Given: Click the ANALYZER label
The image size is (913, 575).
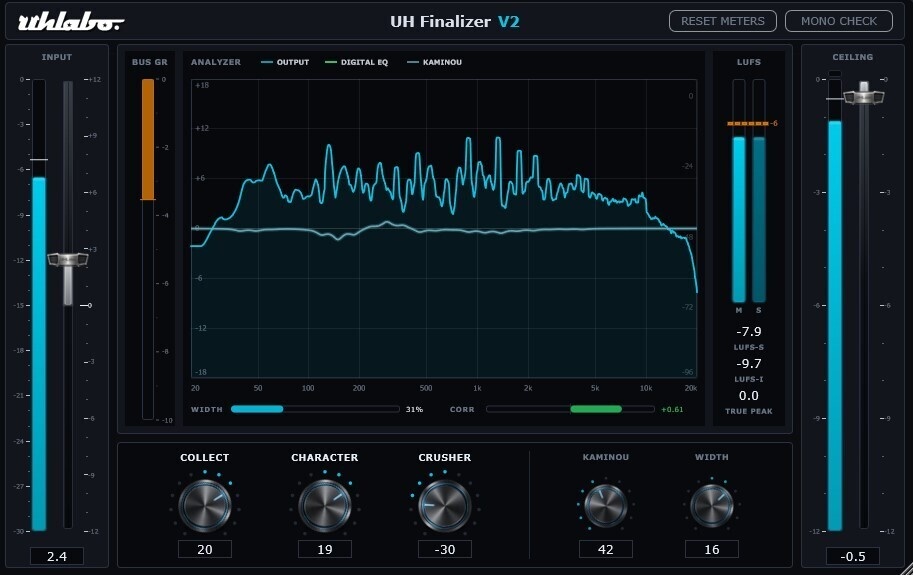Looking at the screenshot, I should coord(215,62).
